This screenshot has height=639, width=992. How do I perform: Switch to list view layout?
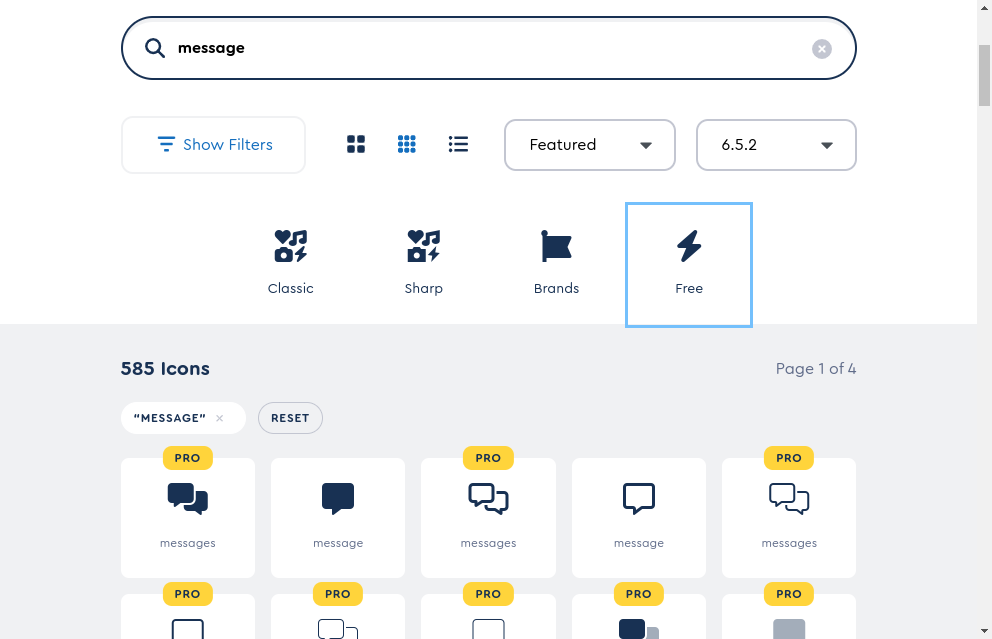coord(458,144)
